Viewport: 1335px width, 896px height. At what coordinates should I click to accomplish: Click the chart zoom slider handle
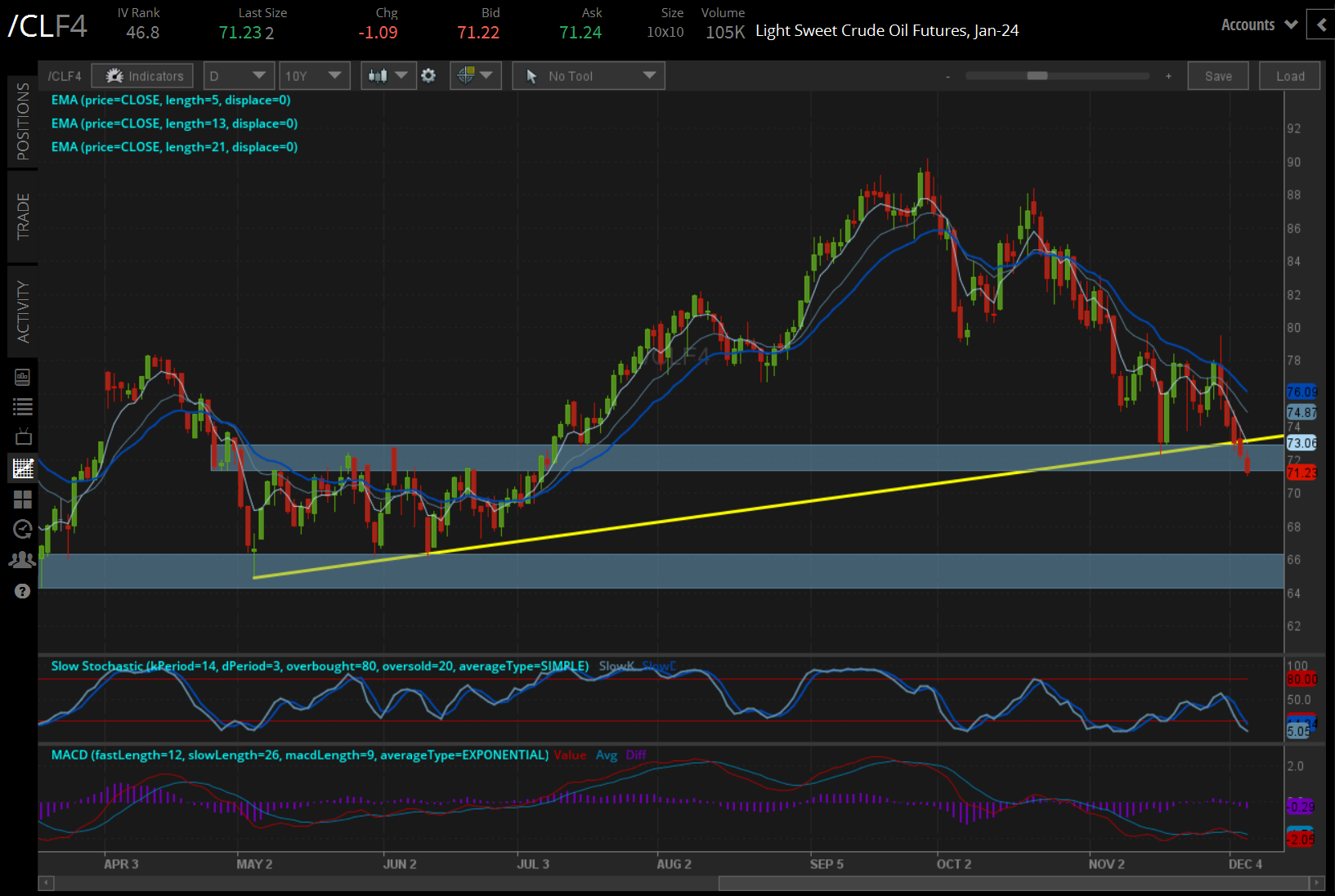[1037, 76]
